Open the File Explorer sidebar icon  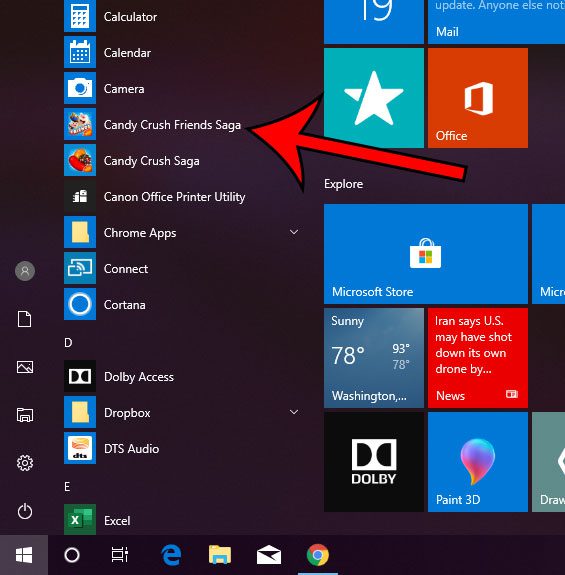click(x=25, y=415)
